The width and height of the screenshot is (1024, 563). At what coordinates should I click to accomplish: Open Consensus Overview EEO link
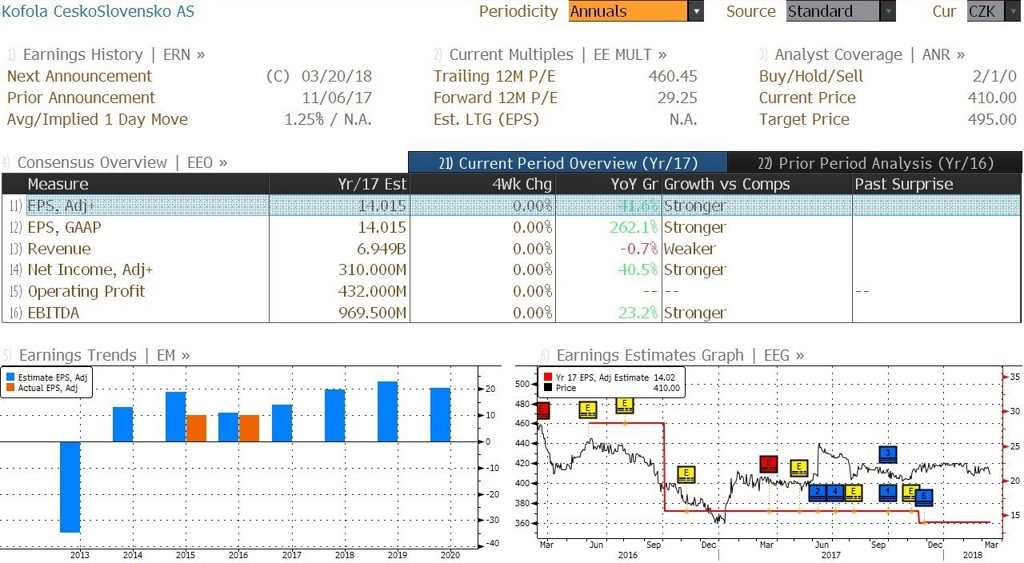point(122,163)
